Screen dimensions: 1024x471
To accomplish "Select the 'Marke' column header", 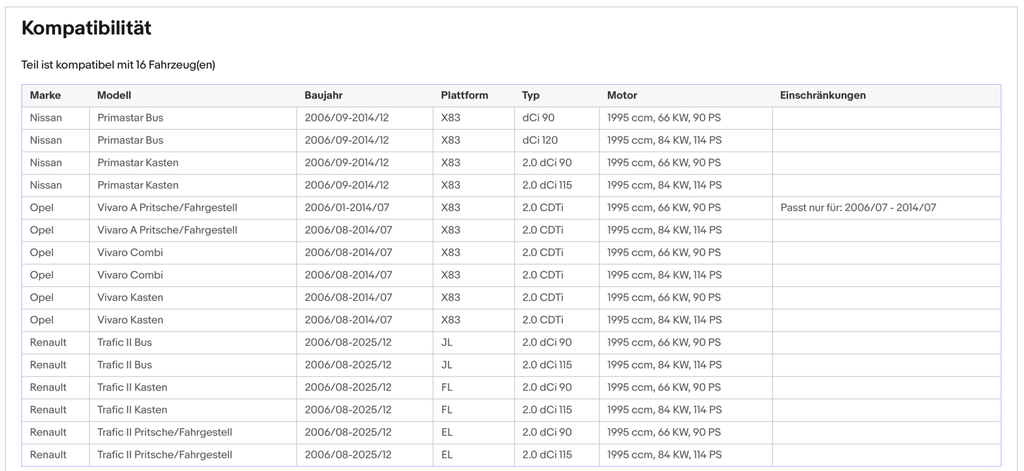I will click(45, 95).
